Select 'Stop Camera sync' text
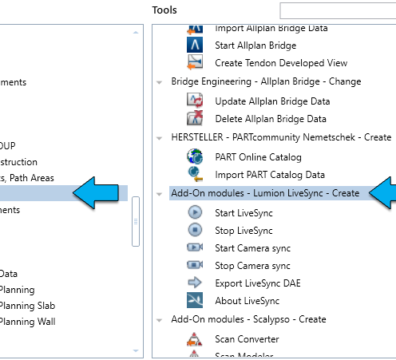This screenshot has height=360, width=396. 253,266
